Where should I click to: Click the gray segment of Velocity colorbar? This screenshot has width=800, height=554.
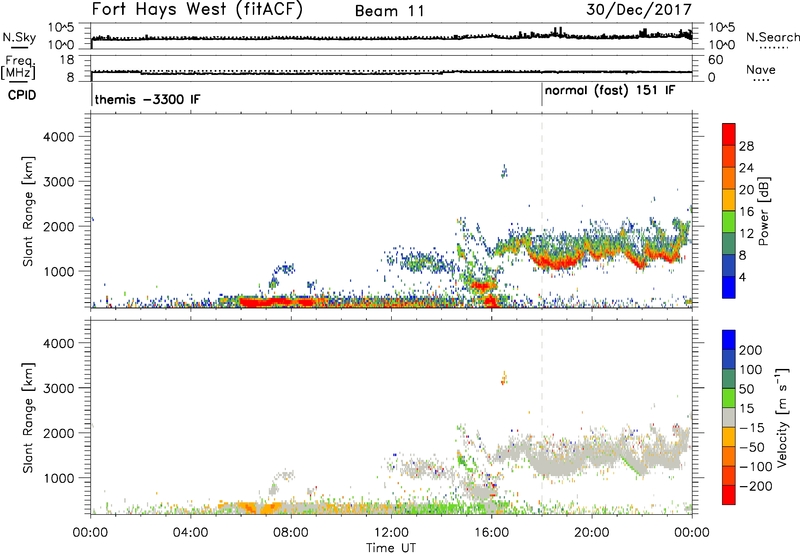(729, 418)
